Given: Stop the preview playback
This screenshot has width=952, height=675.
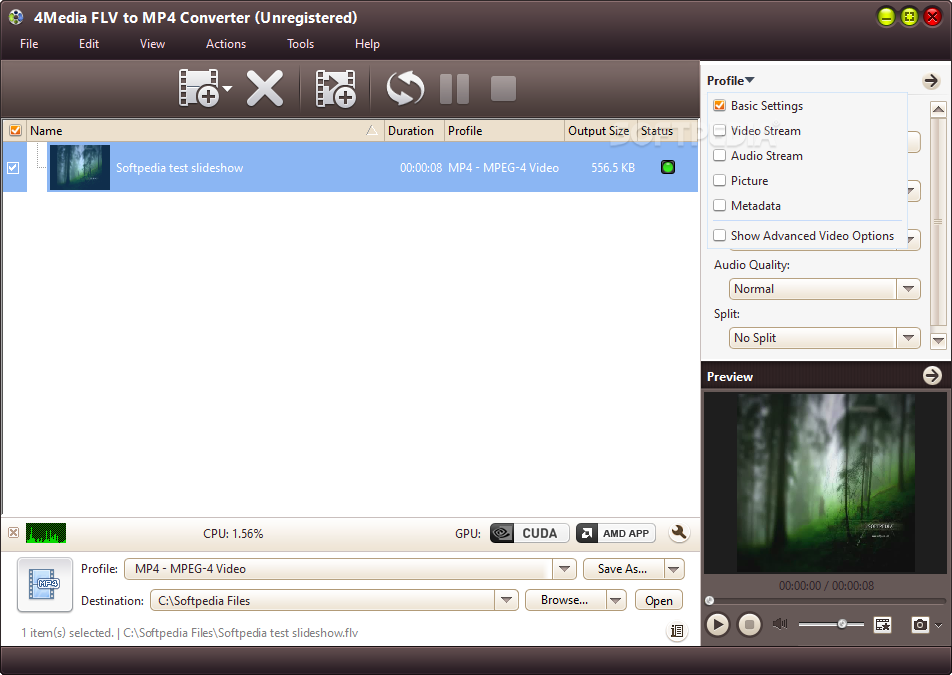Looking at the screenshot, I should coord(749,624).
